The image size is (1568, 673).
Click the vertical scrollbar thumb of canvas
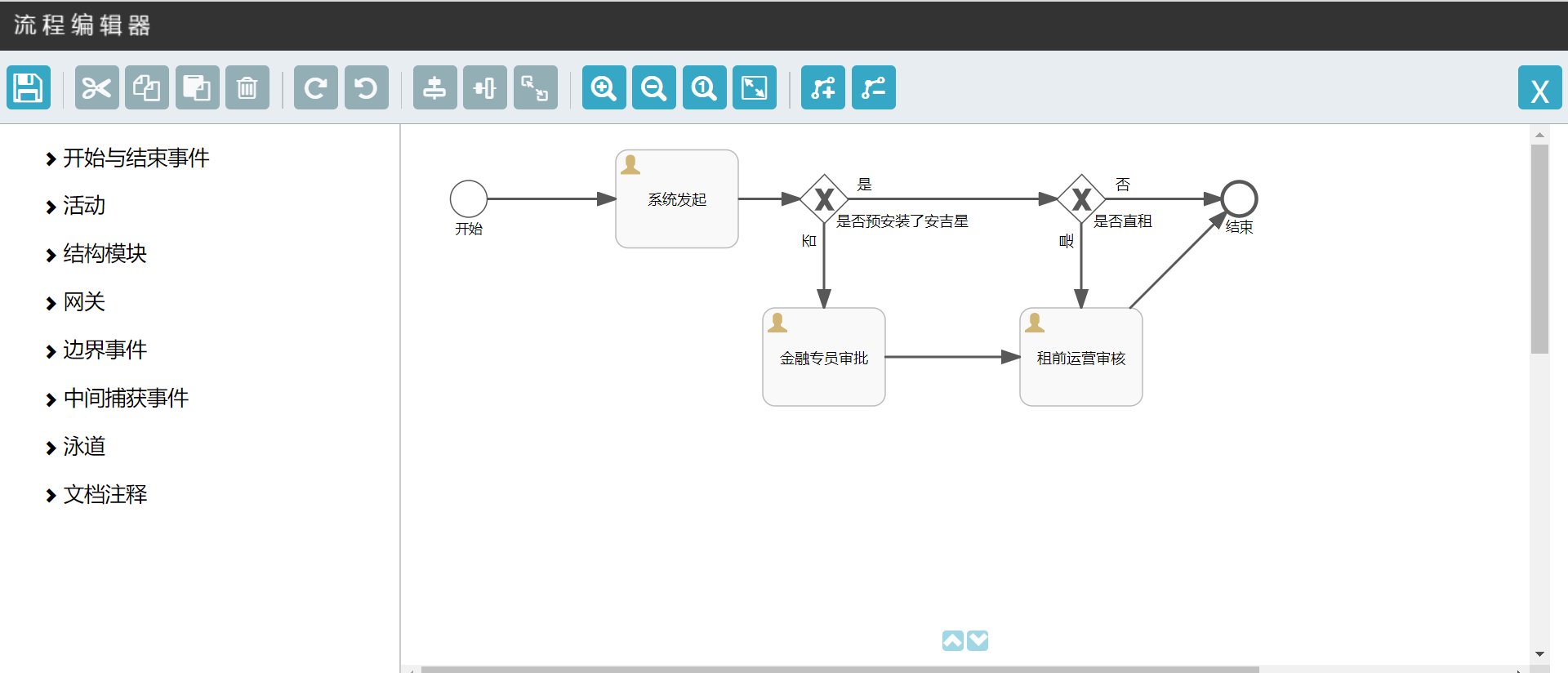(x=1539, y=249)
